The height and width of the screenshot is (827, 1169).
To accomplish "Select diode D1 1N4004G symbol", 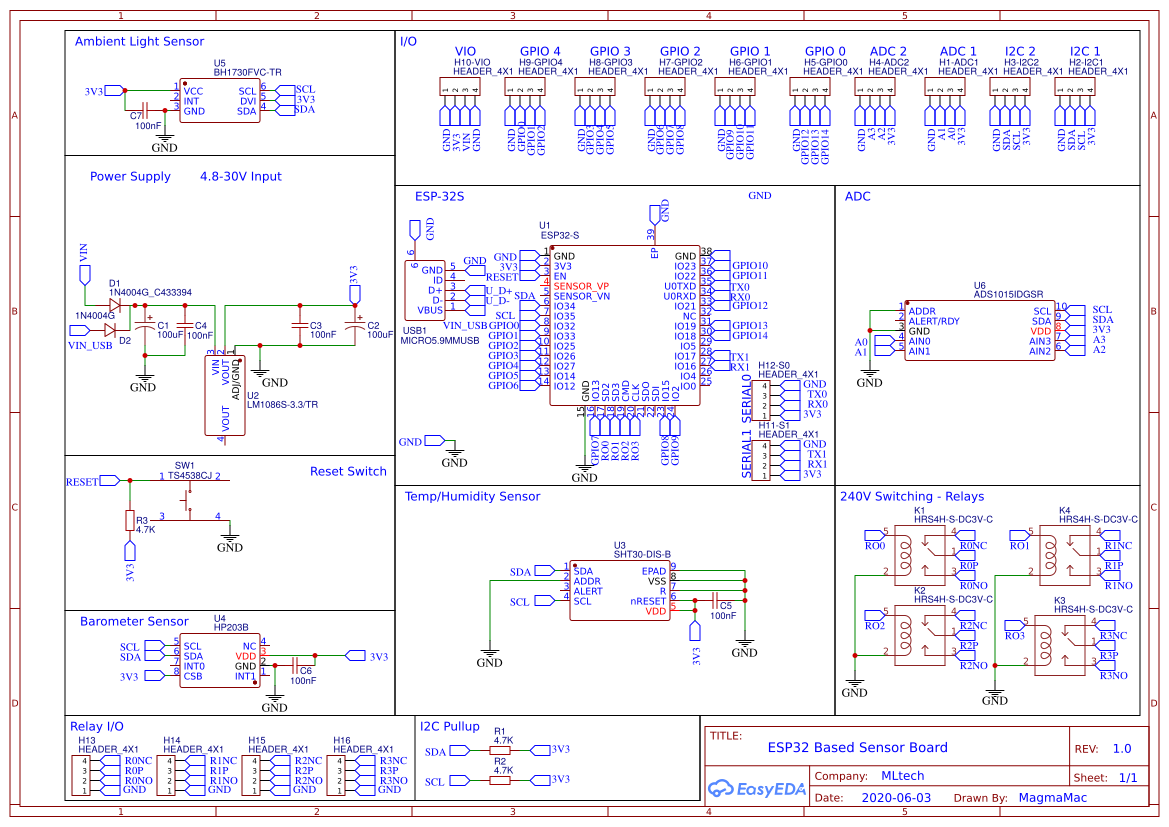I will (x=115, y=305).
